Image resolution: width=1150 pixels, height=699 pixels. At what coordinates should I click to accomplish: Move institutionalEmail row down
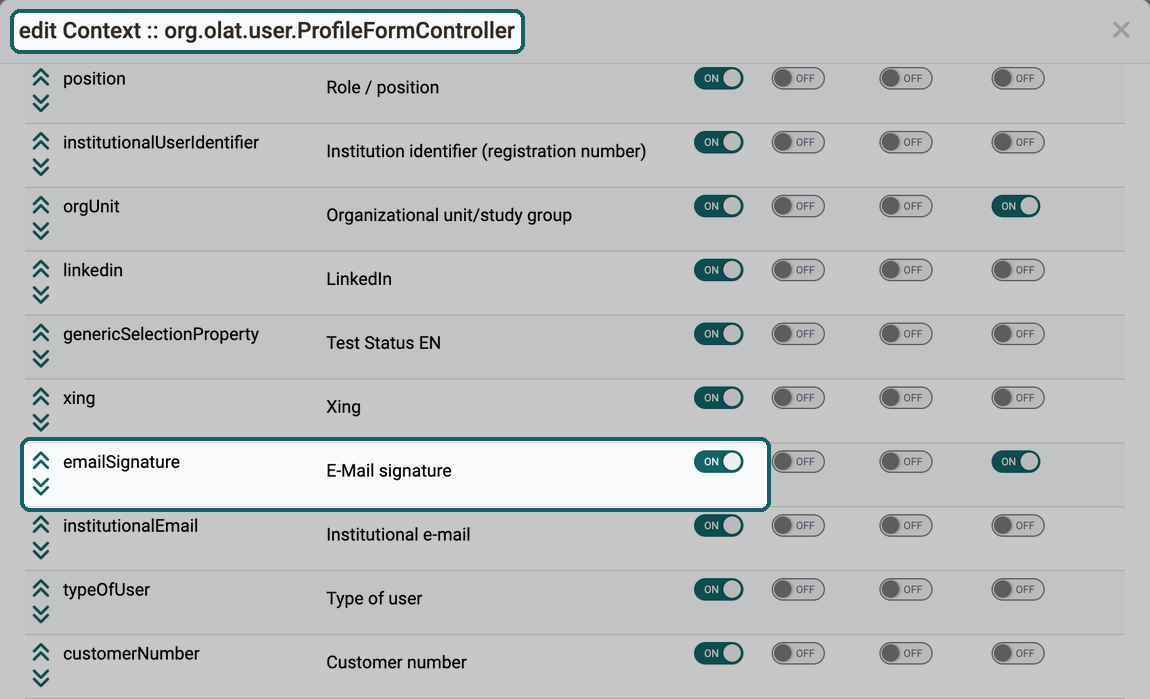[40, 550]
